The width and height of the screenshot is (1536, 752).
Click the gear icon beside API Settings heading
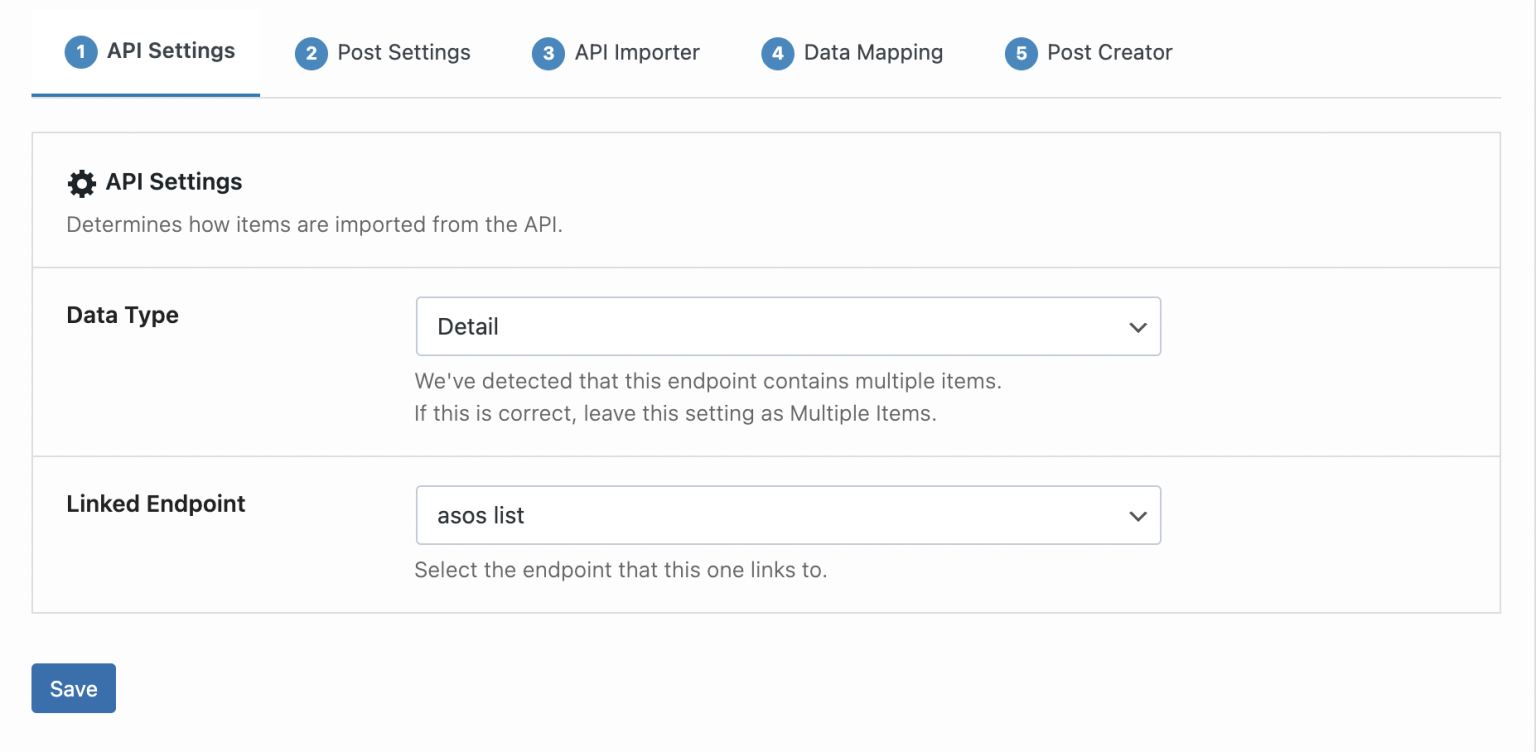click(81, 182)
